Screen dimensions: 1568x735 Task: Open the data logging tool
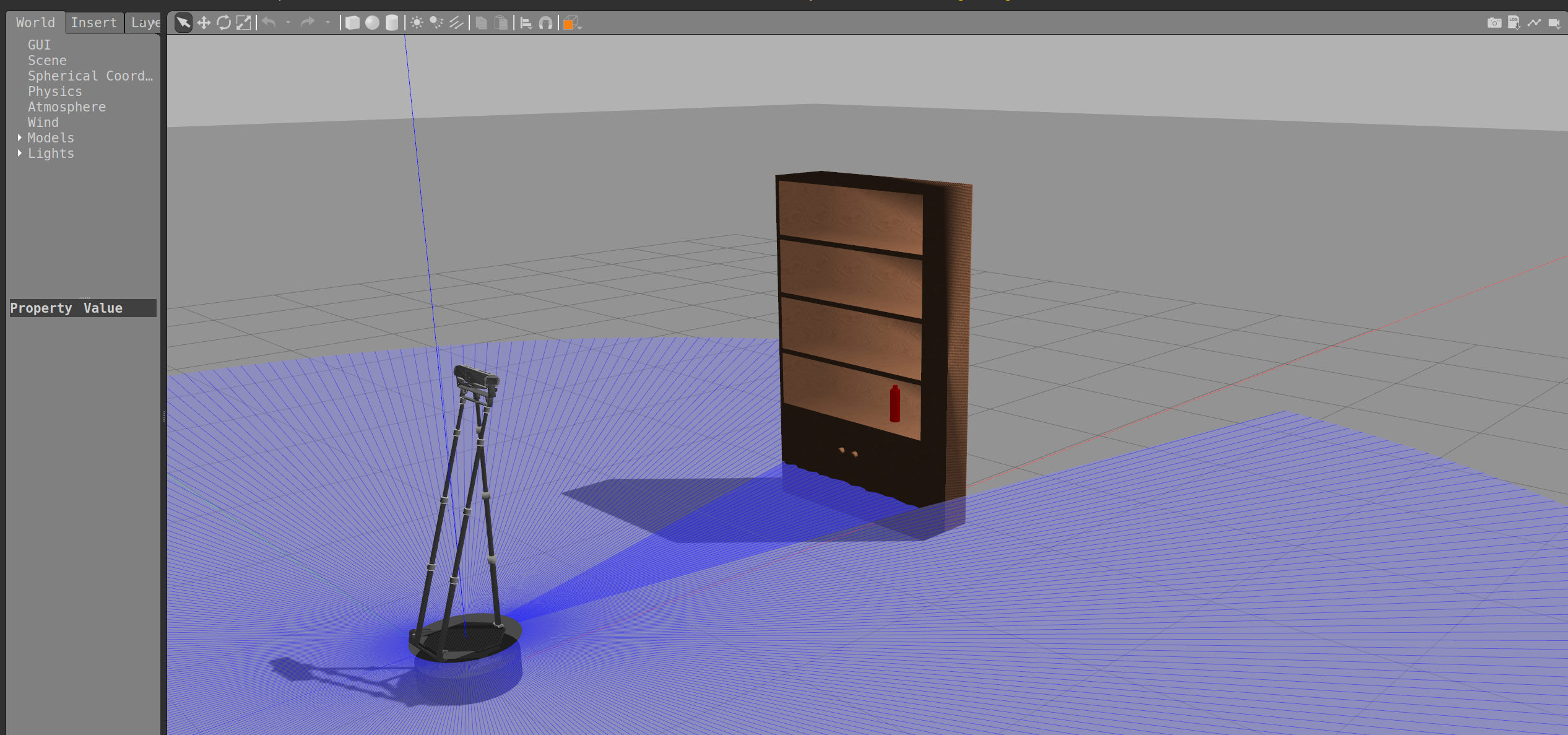click(x=1514, y=23)
